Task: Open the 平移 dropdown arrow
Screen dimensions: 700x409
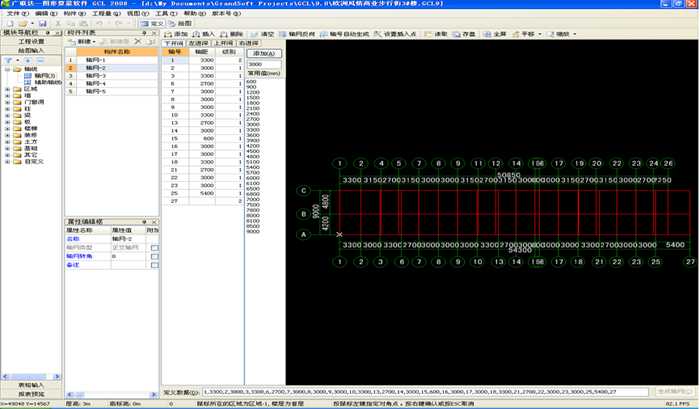Action: pyautogui.click(x=540, y=34)
